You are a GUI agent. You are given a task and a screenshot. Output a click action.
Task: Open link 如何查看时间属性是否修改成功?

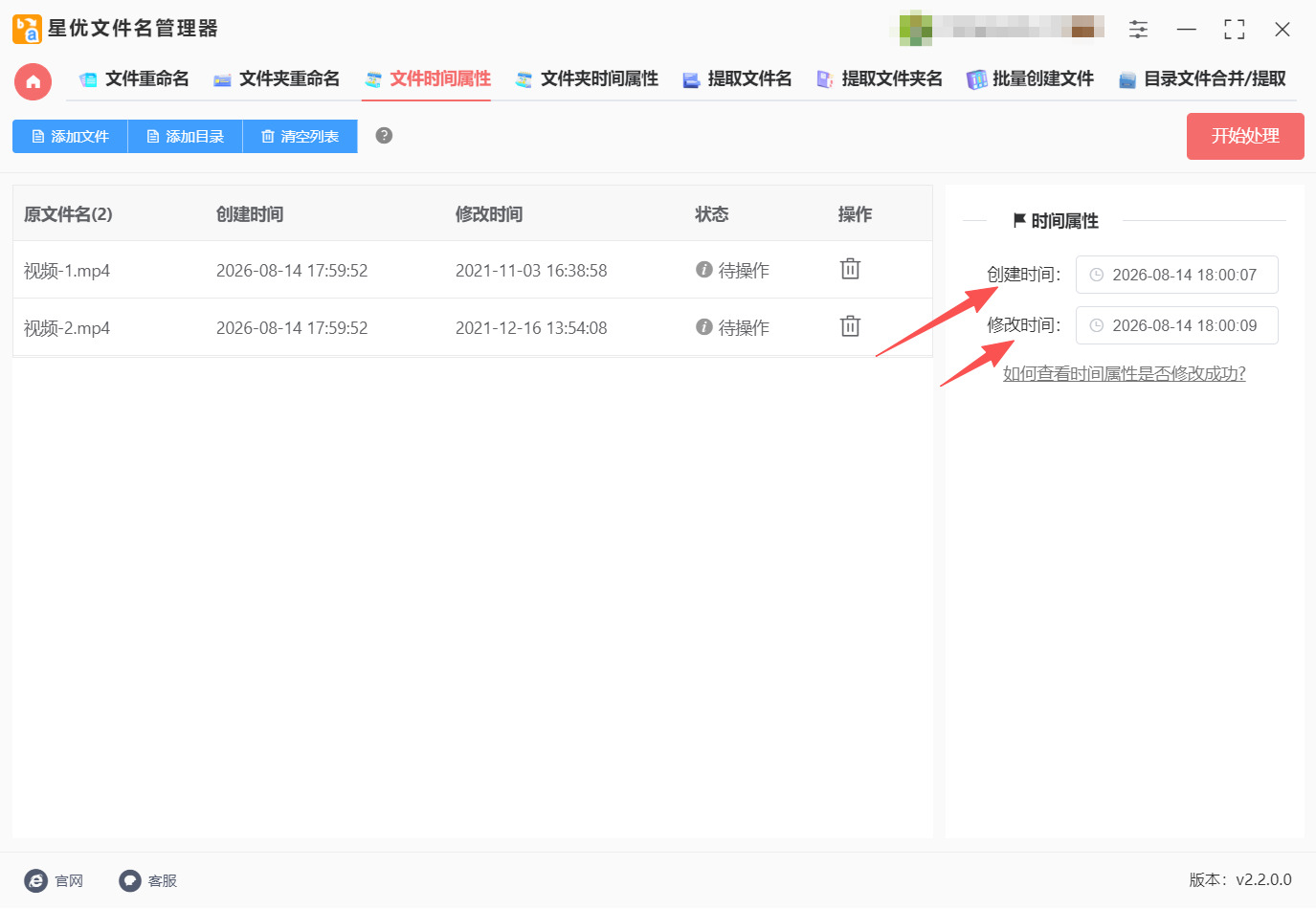1125,373
